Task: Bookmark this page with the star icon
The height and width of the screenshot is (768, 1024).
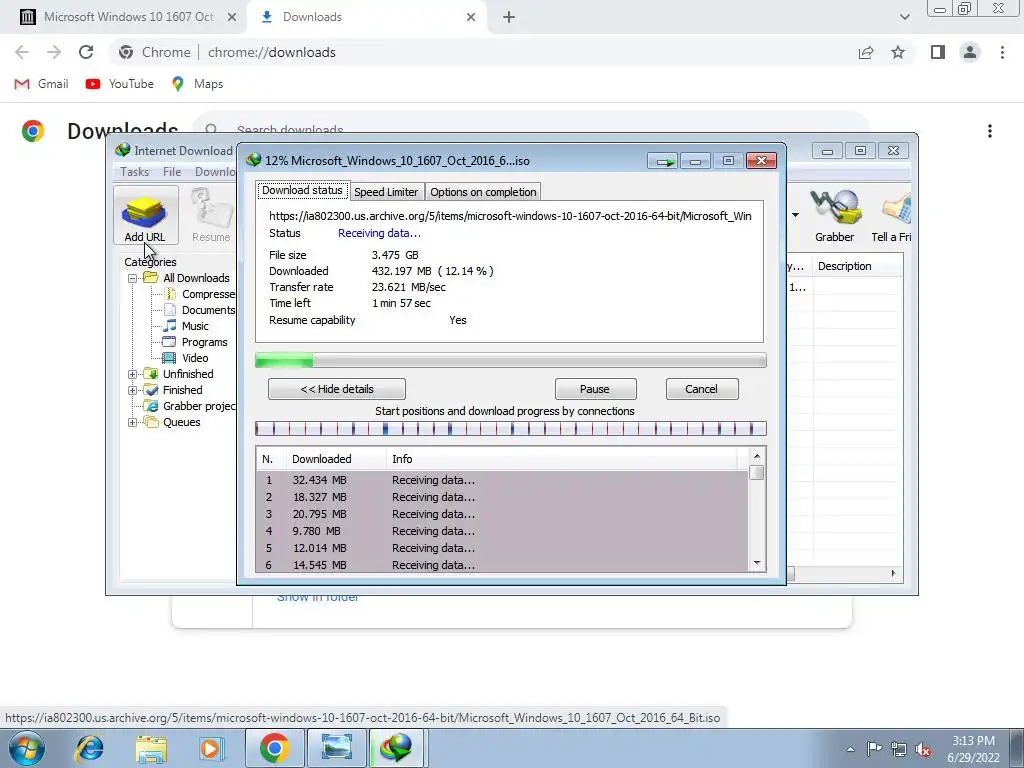Action: coord(898,52)
